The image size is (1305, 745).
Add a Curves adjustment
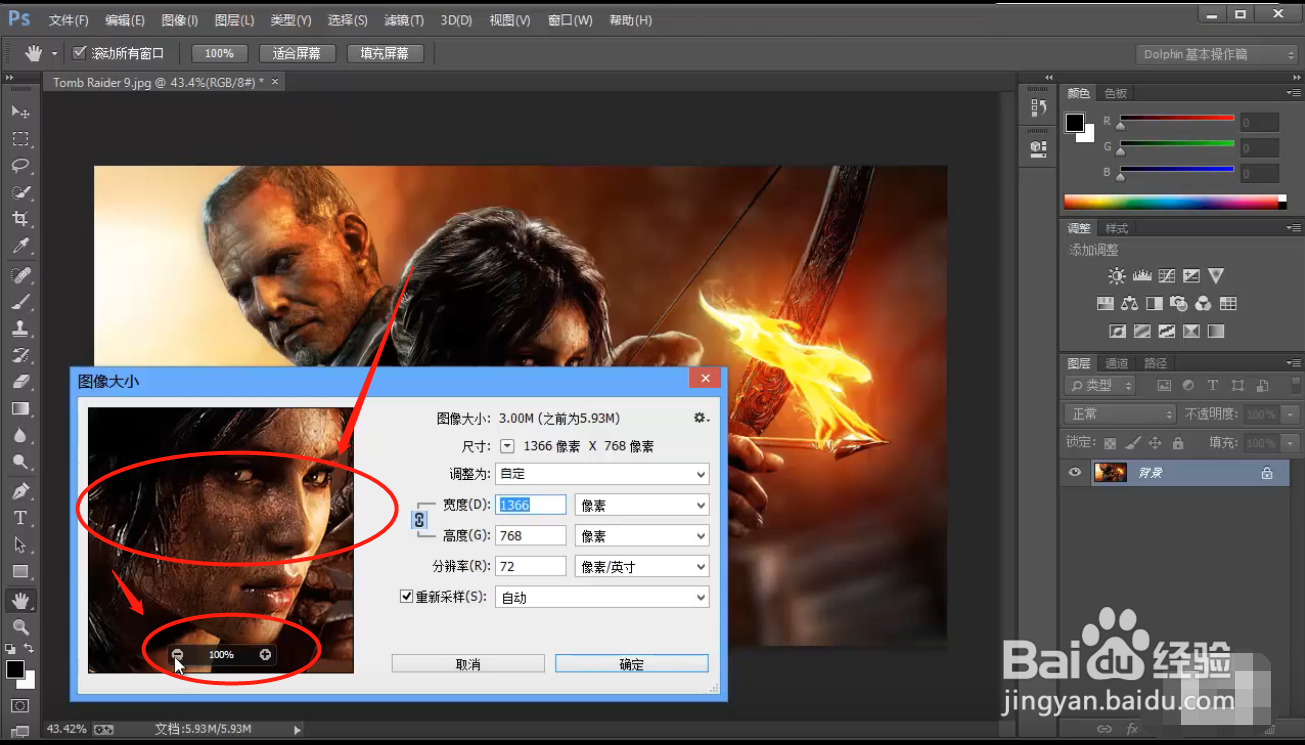(1166, 276)
